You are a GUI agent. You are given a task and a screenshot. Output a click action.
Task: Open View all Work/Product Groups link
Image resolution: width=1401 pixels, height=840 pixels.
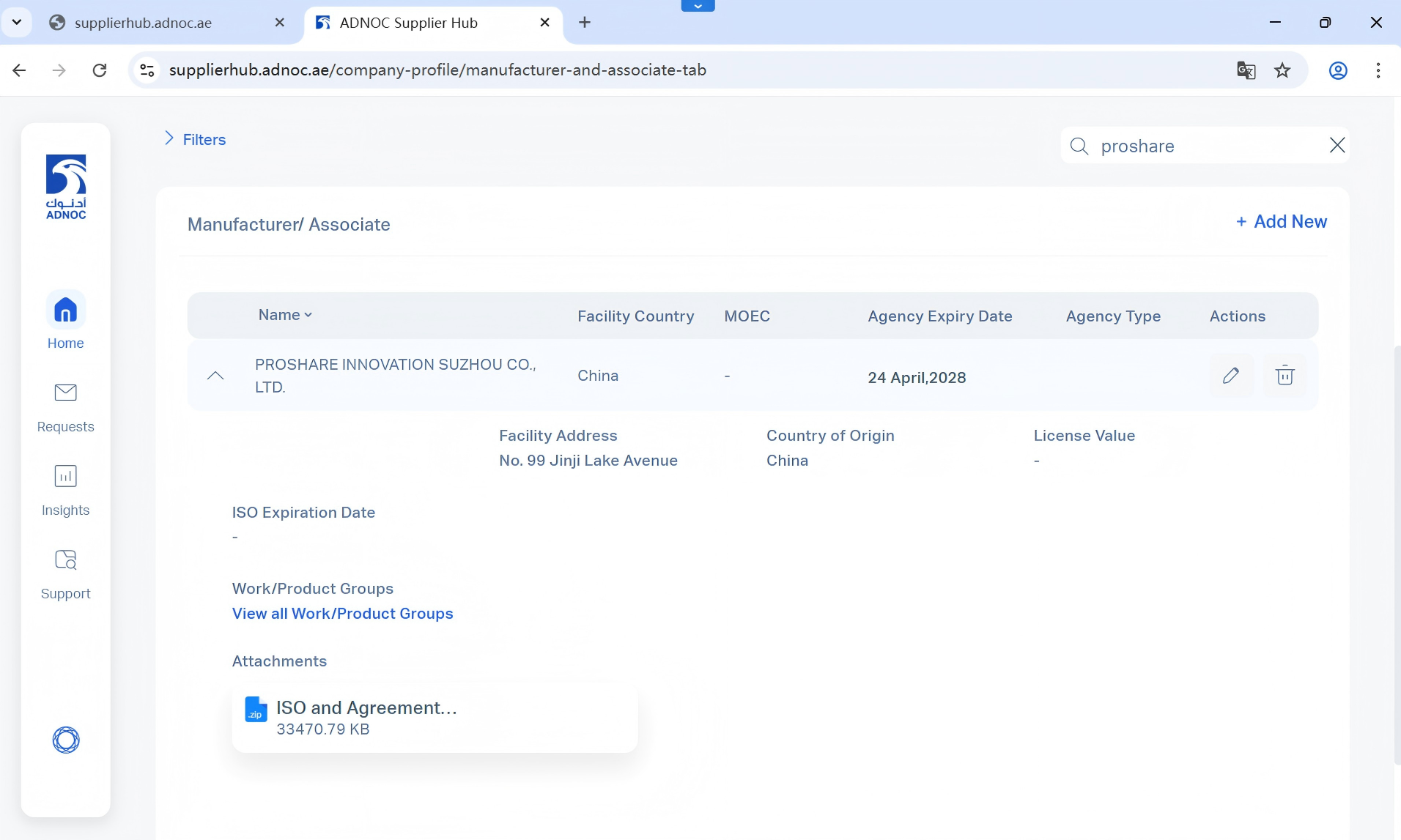[342, 614]
